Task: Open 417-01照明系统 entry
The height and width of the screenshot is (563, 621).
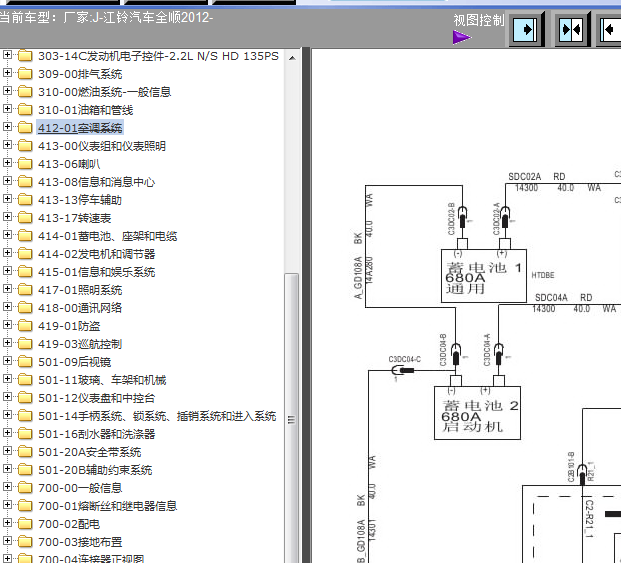Action: (80, 290)
